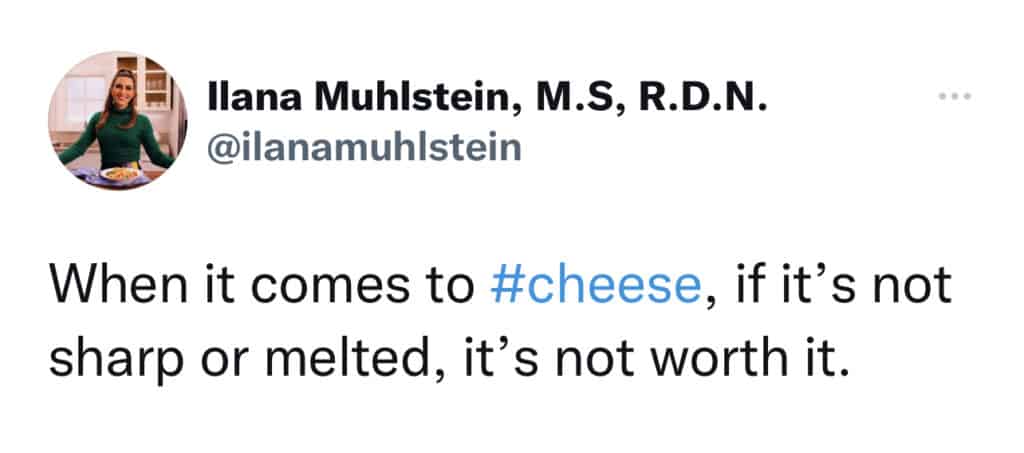Click the "R.D.N." credential in the name

point(705,100)
